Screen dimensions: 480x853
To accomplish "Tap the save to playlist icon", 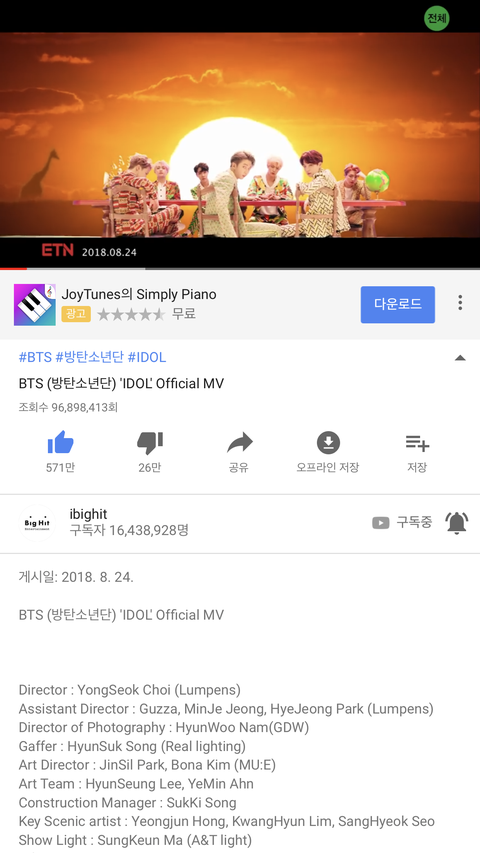I will [417, 443].
